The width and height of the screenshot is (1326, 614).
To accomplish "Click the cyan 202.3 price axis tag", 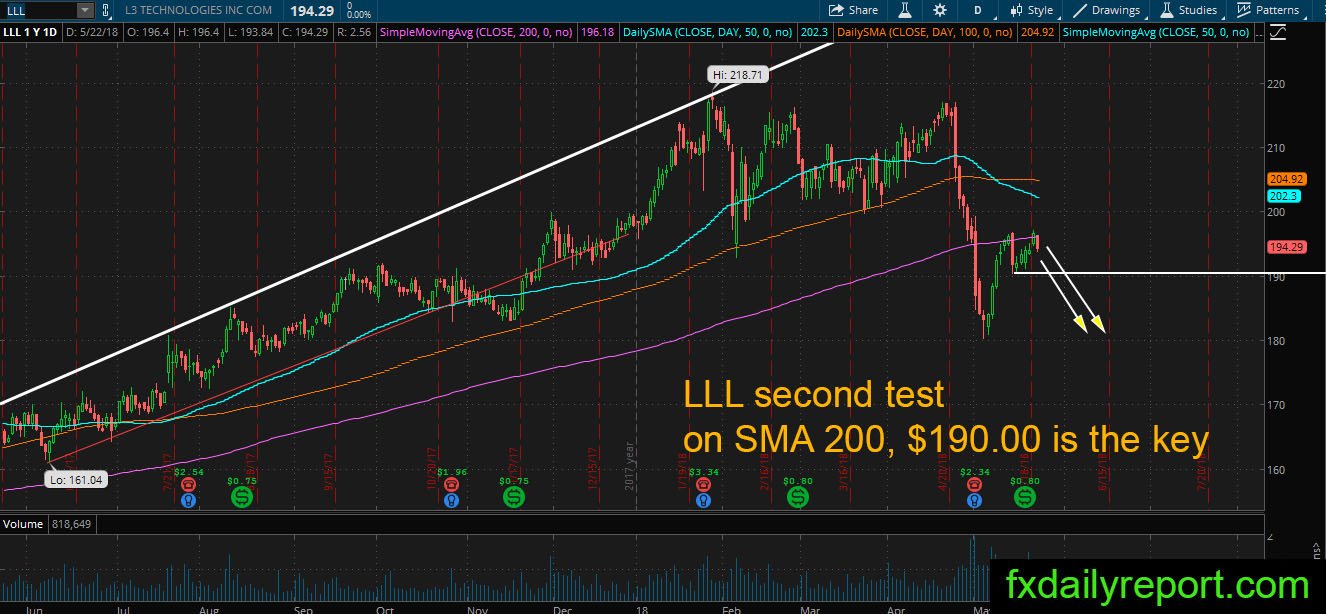I will click(1282, 197).
